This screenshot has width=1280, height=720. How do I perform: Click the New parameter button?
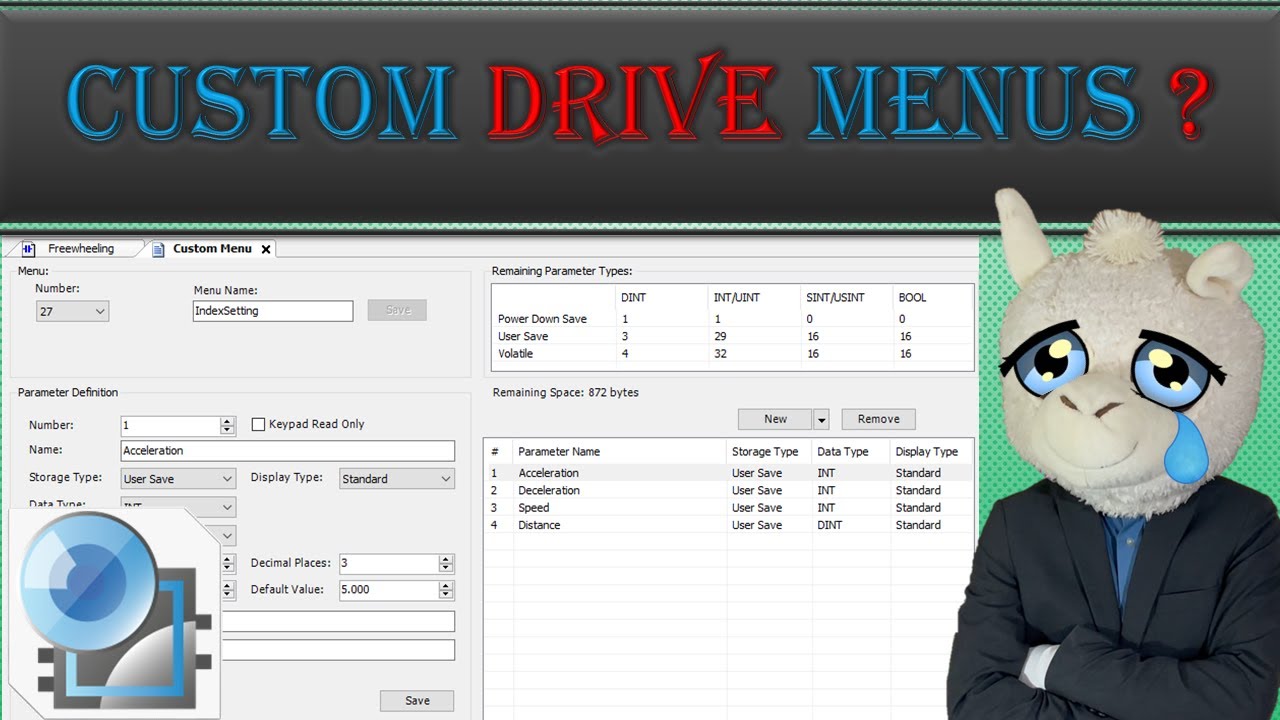click(x=775, y=419)
